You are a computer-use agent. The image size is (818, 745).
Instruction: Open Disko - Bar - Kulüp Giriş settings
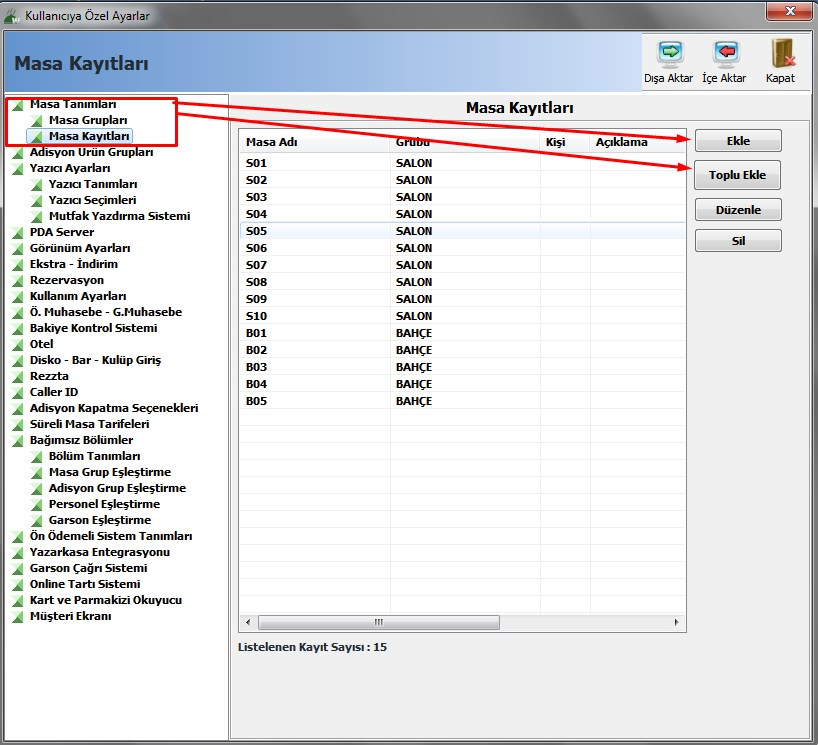(x=95, y=360)
